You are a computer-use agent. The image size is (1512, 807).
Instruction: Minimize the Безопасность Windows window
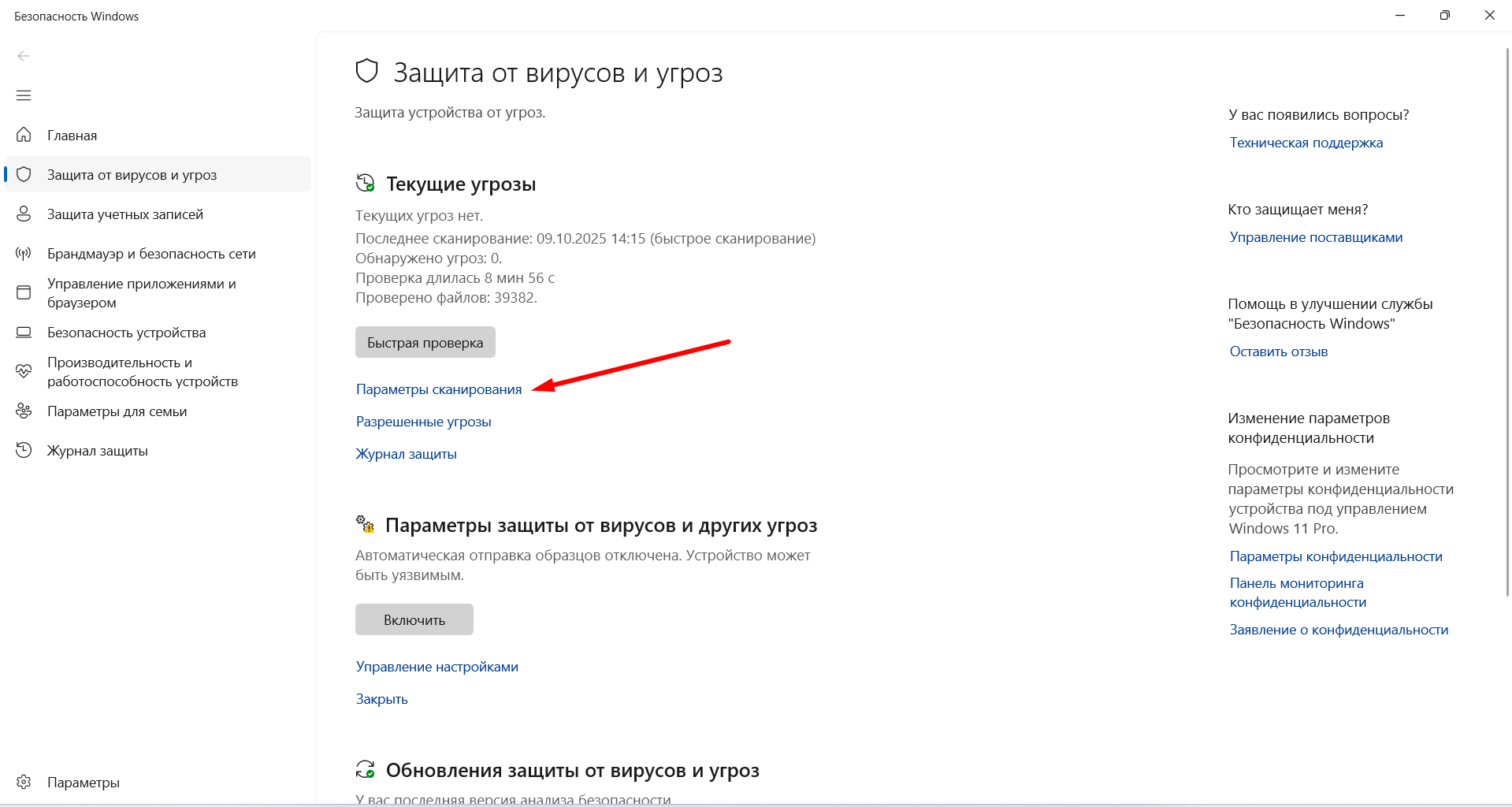click(x=1400, y=15)
